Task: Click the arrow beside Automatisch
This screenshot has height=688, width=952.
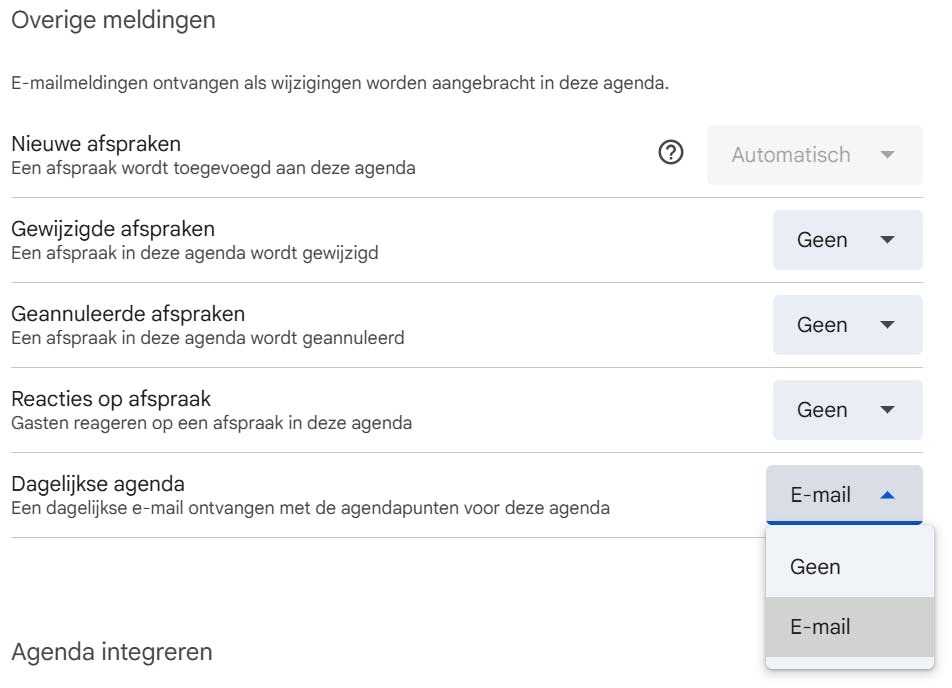Action: 886,155
